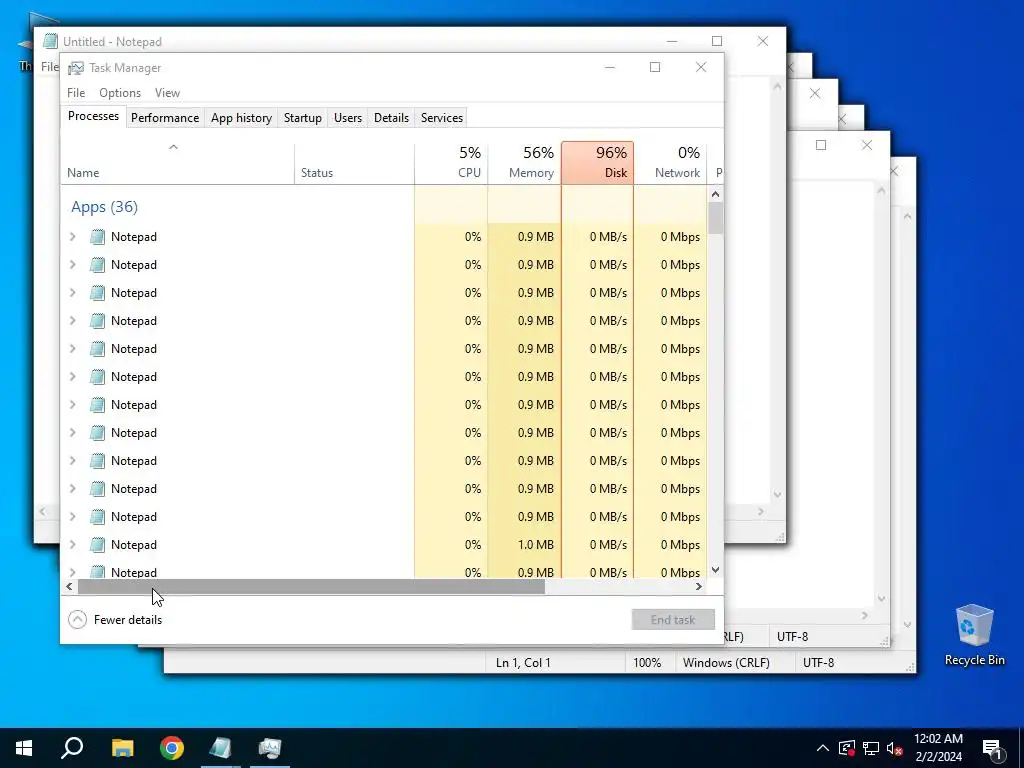Viewport: 1024px width, 768px height.
Task: Switch to the Users tab
Action: (x=347, y=118)
